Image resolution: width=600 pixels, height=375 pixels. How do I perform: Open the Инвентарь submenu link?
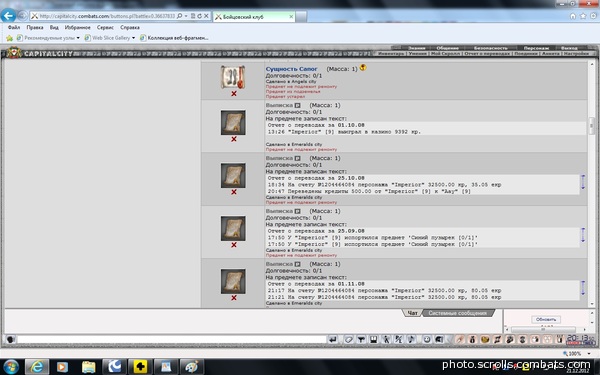[x=391, y=54]
